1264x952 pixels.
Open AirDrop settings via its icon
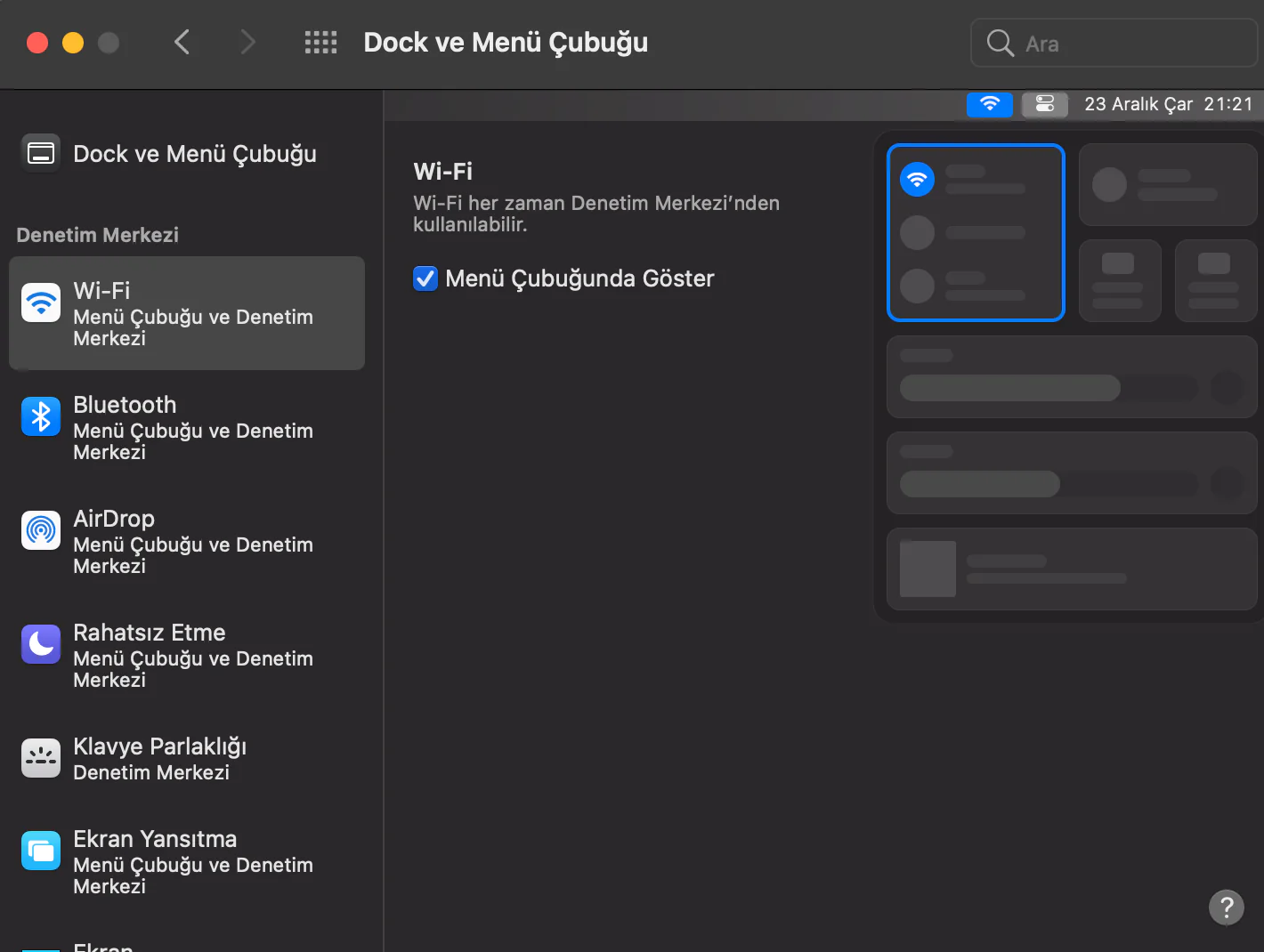(x=41, y=530)
